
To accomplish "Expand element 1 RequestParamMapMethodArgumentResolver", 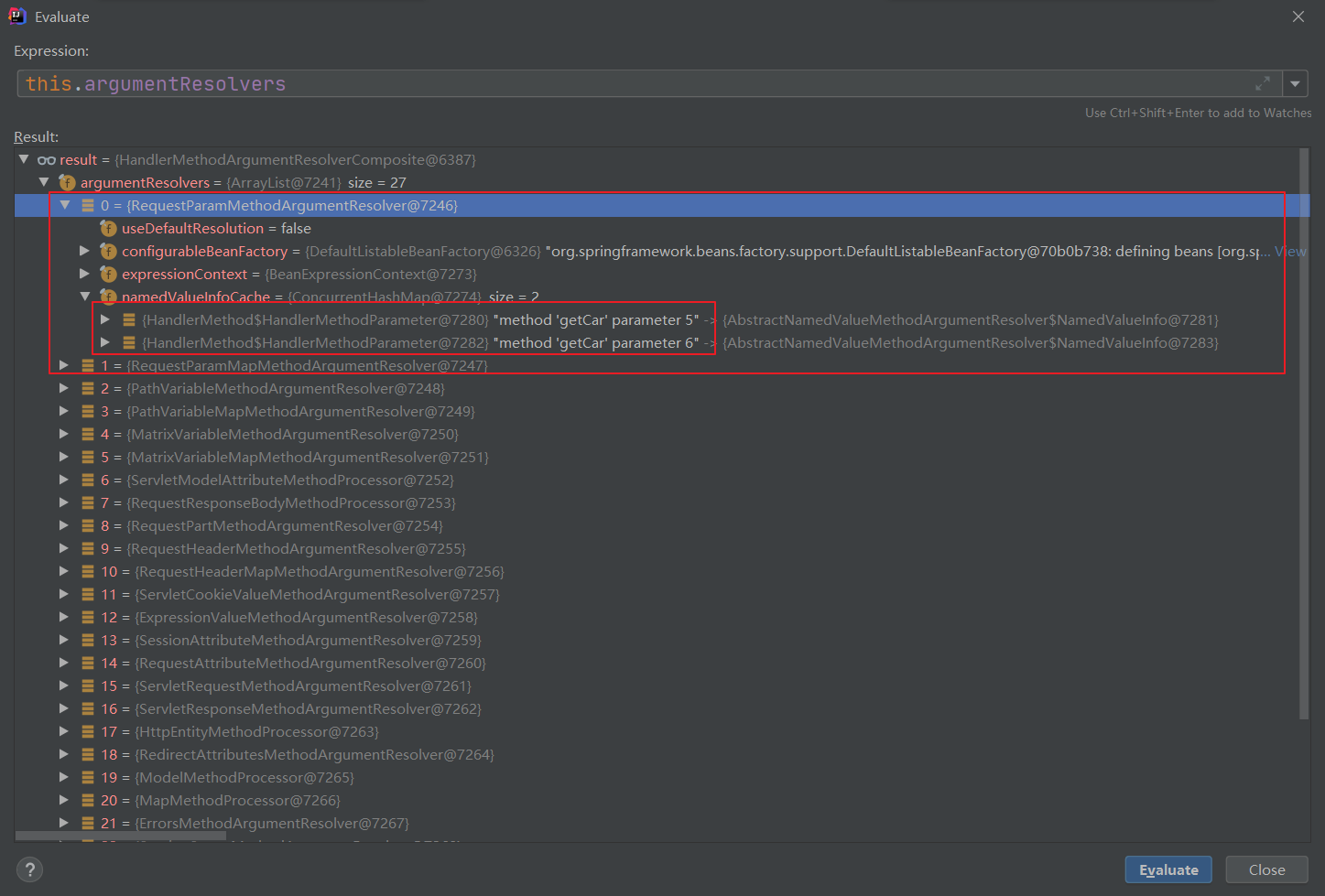I will (64, 365).
